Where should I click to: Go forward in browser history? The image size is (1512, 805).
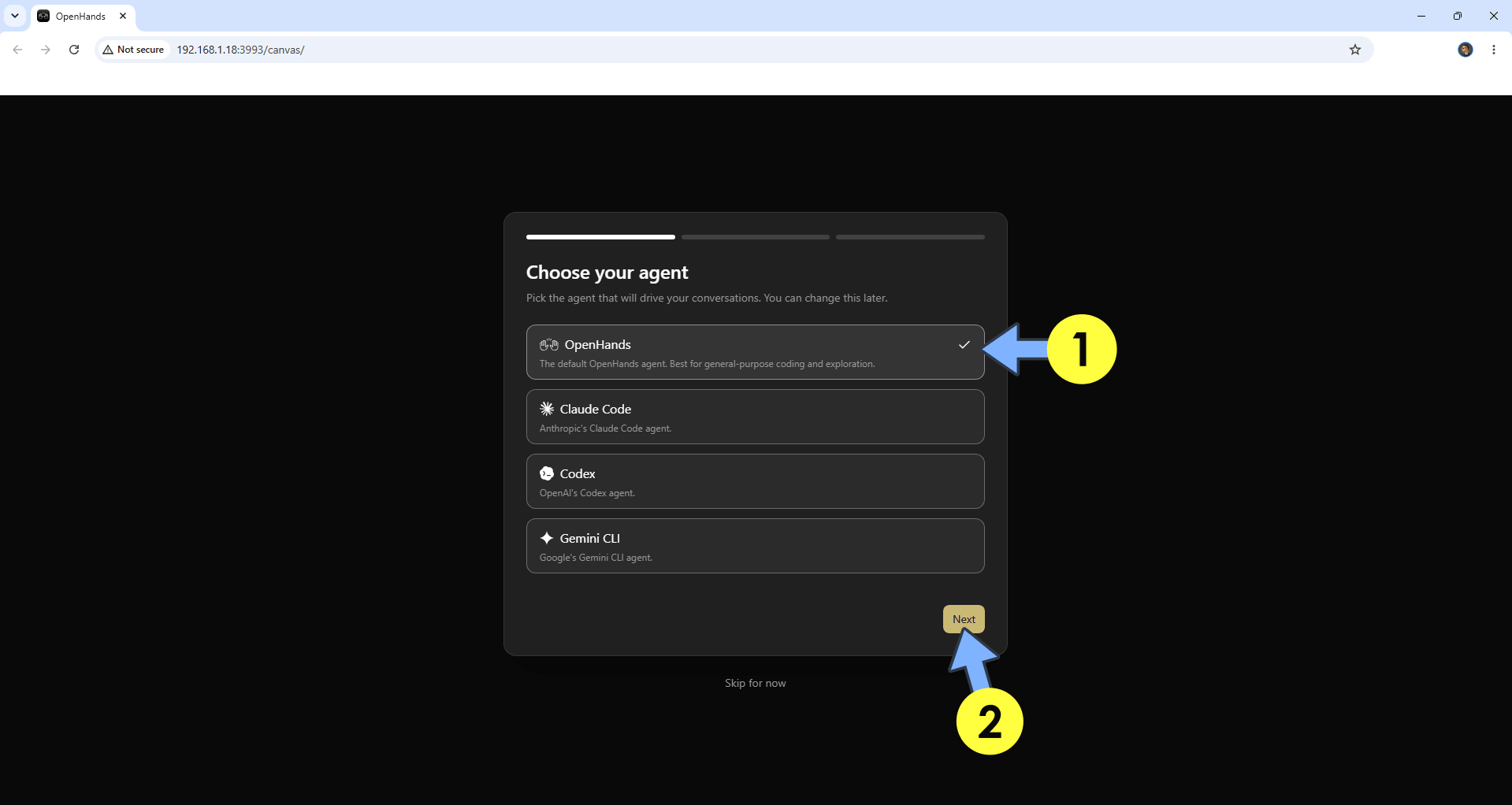[x=46, y=50]
